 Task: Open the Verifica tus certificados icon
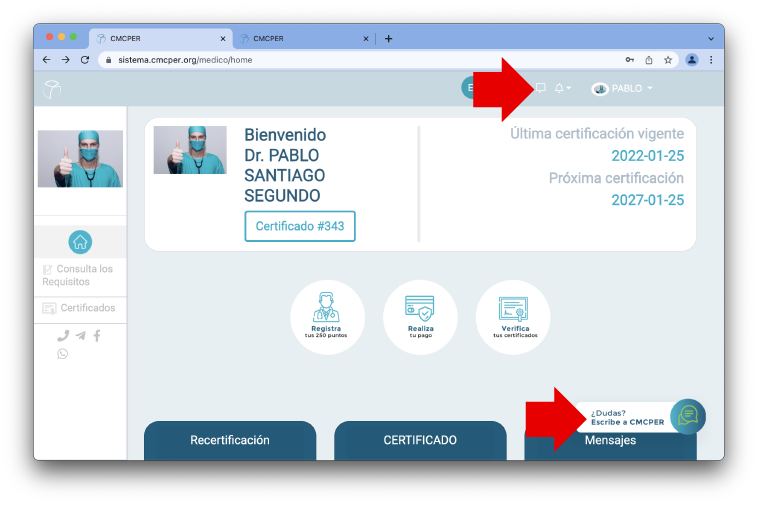click(x=513, y=317)
